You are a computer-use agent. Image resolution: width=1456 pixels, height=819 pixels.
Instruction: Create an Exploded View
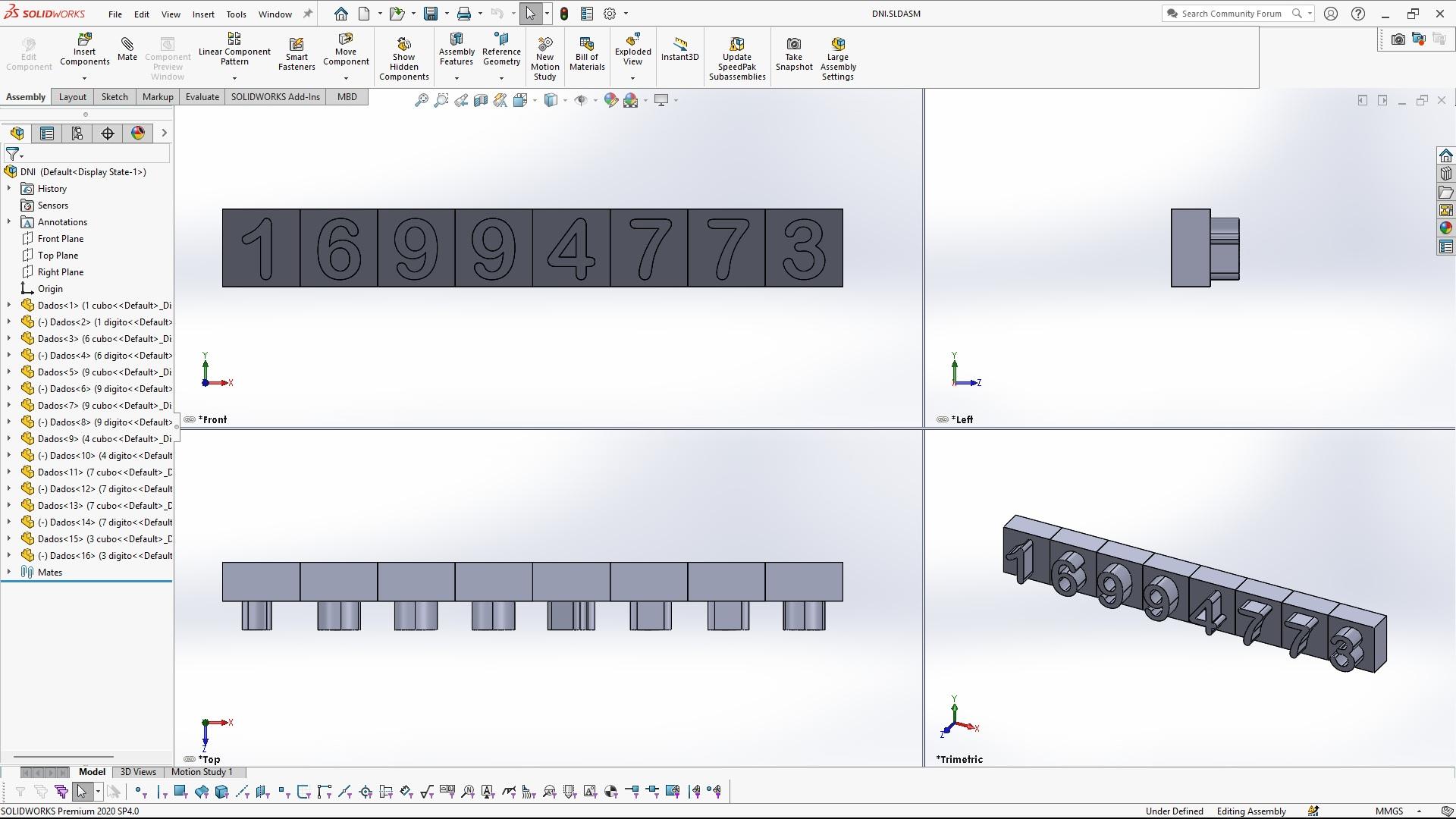pyautogui.click(x=633, y=50)
